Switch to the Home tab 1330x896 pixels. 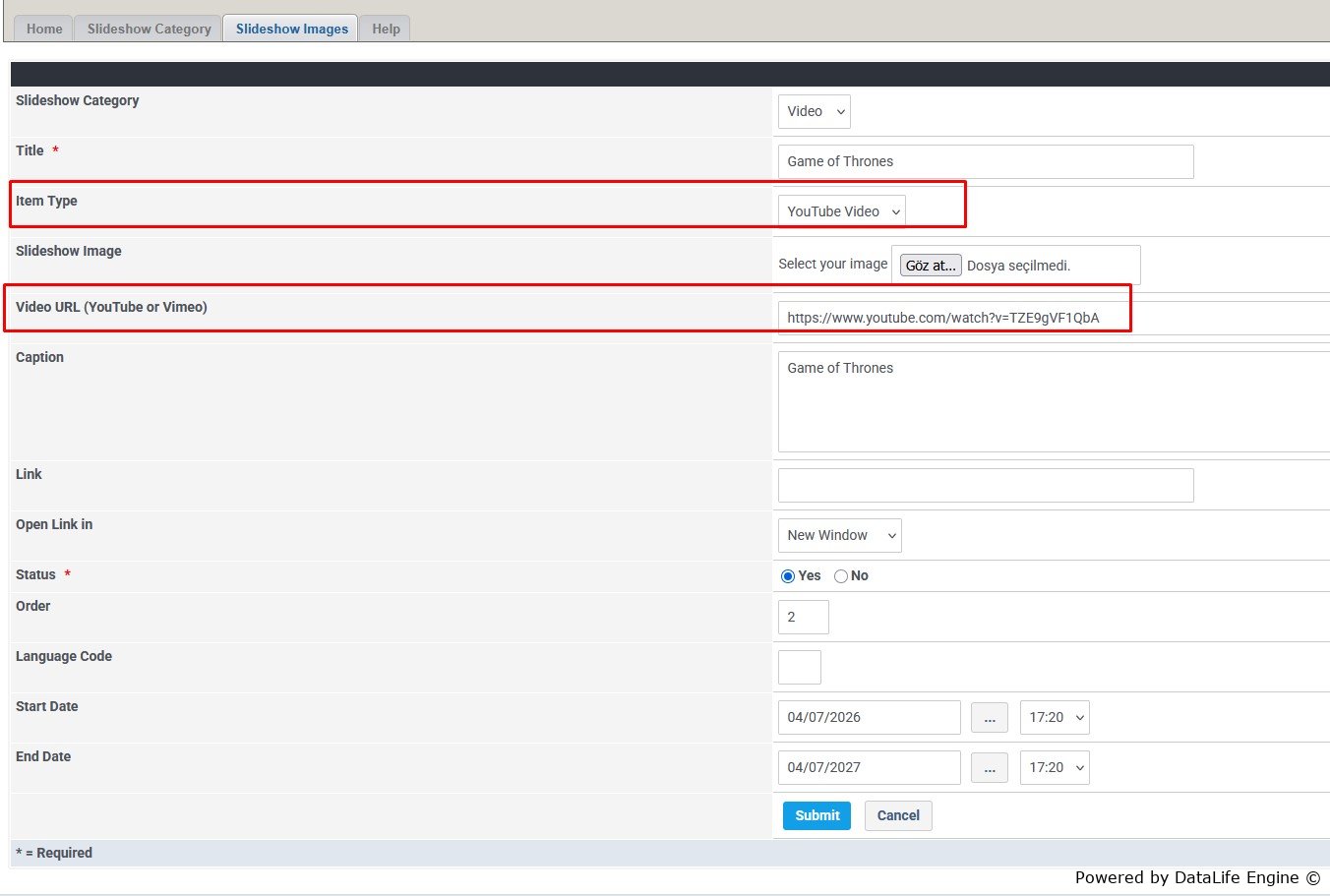(44, 29)
